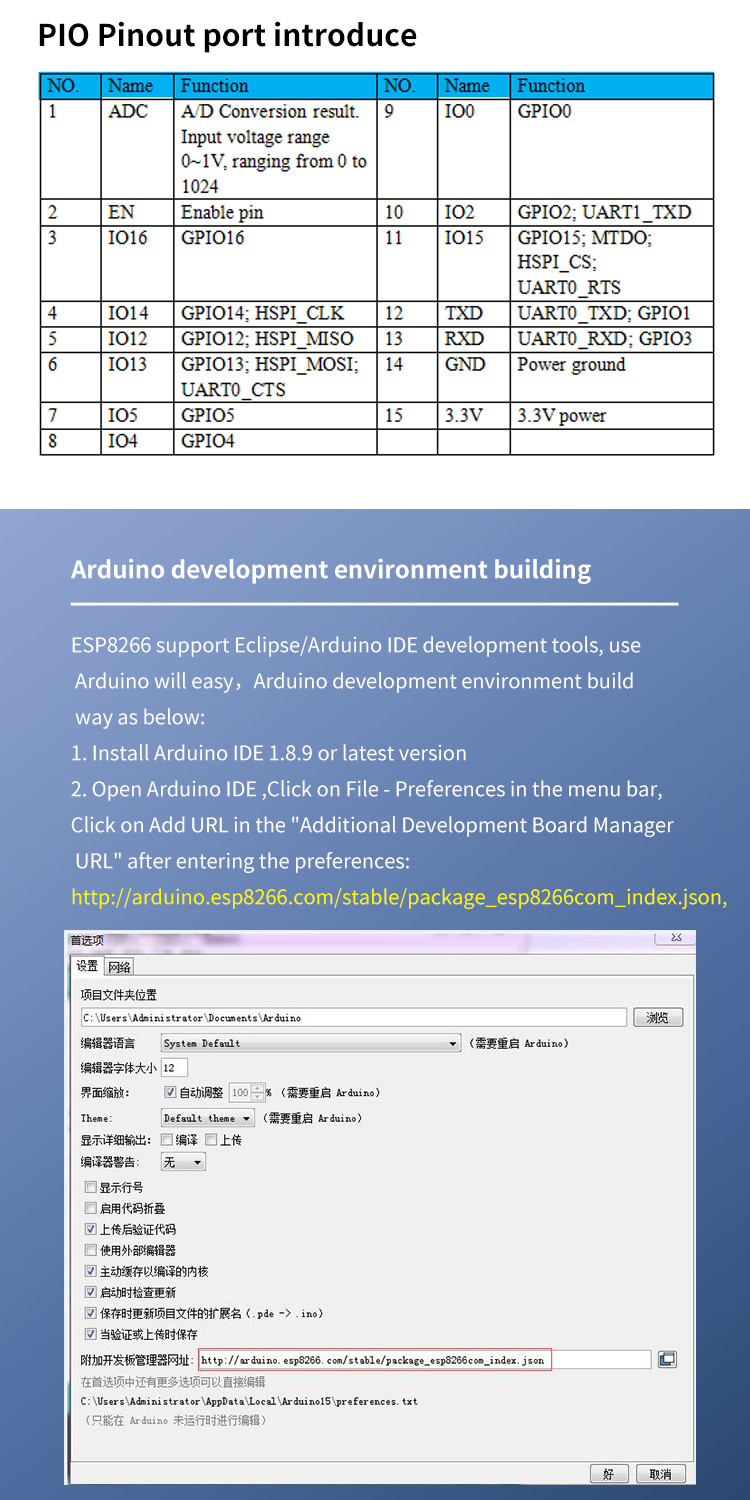Image resolution: width=750 pixels, height=1500 pixels.
Task: Uncheck 当验证或上传时保存 checkbox
Action: 91,1334
